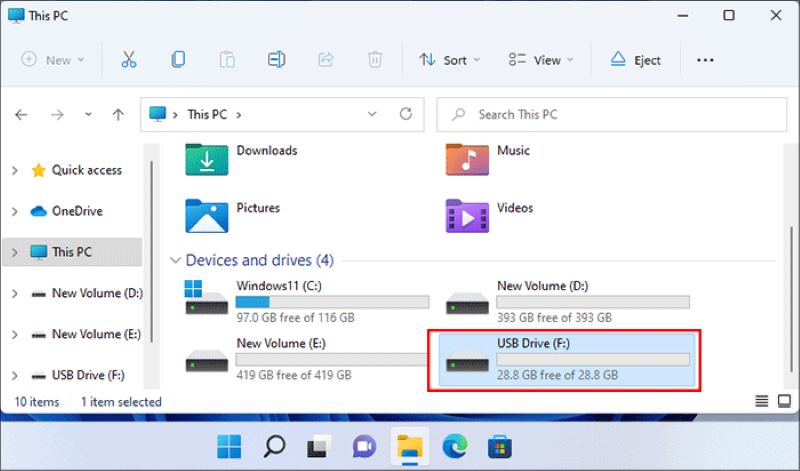Collapse Devices and drives group

[x=175, y=260]
